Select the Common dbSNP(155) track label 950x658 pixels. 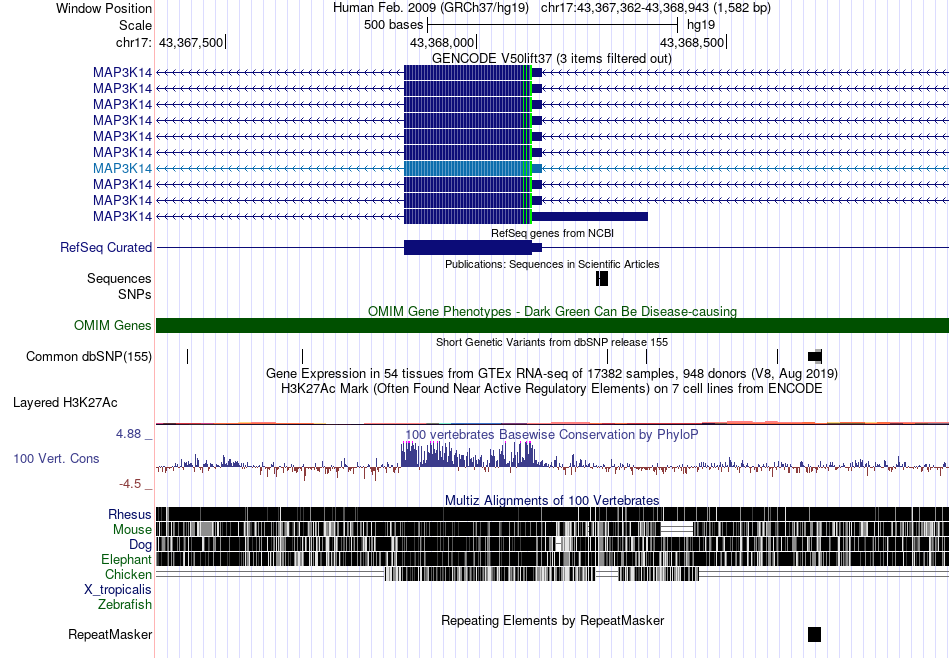[x=89, y=356]
